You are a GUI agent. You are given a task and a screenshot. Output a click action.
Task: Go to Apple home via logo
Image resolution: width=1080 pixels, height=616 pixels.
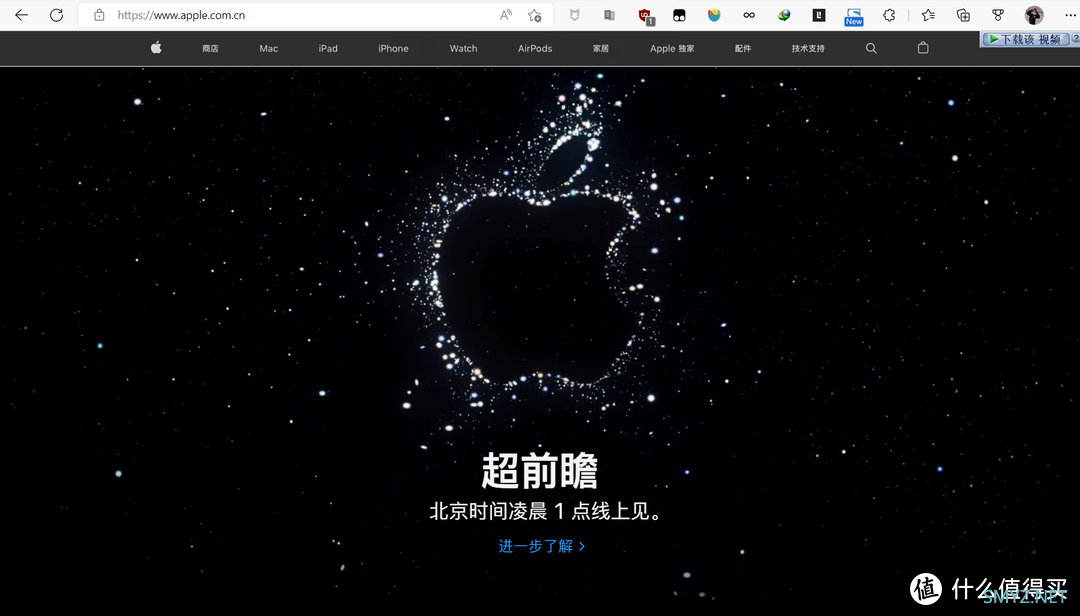click(156, 48)
